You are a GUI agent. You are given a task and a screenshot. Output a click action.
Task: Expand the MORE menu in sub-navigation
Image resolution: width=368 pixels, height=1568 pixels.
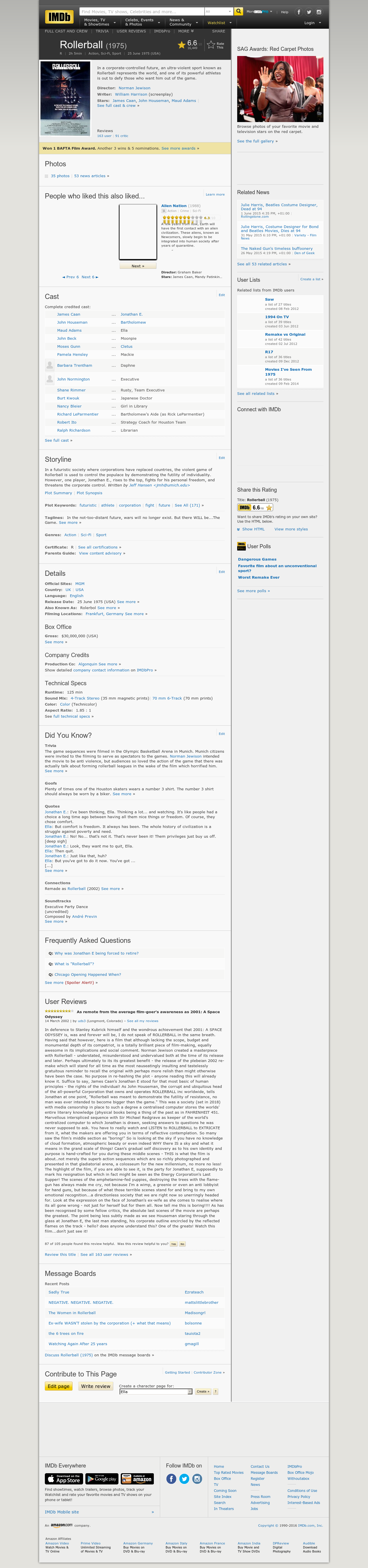click(186, 31)
